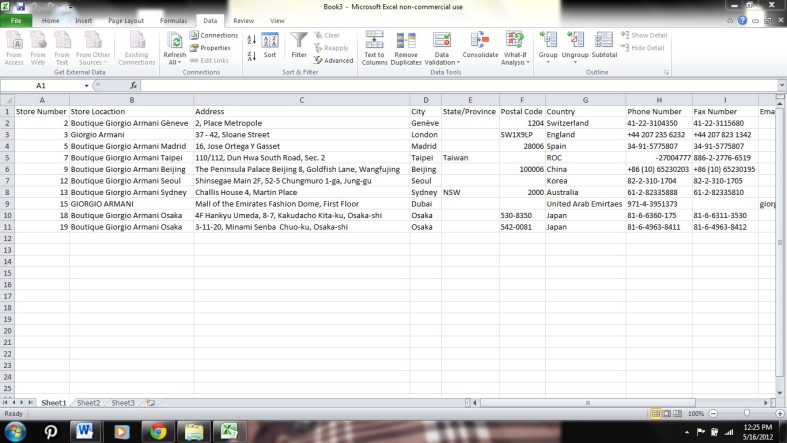Click Edit Links button

tap(209, 60)
